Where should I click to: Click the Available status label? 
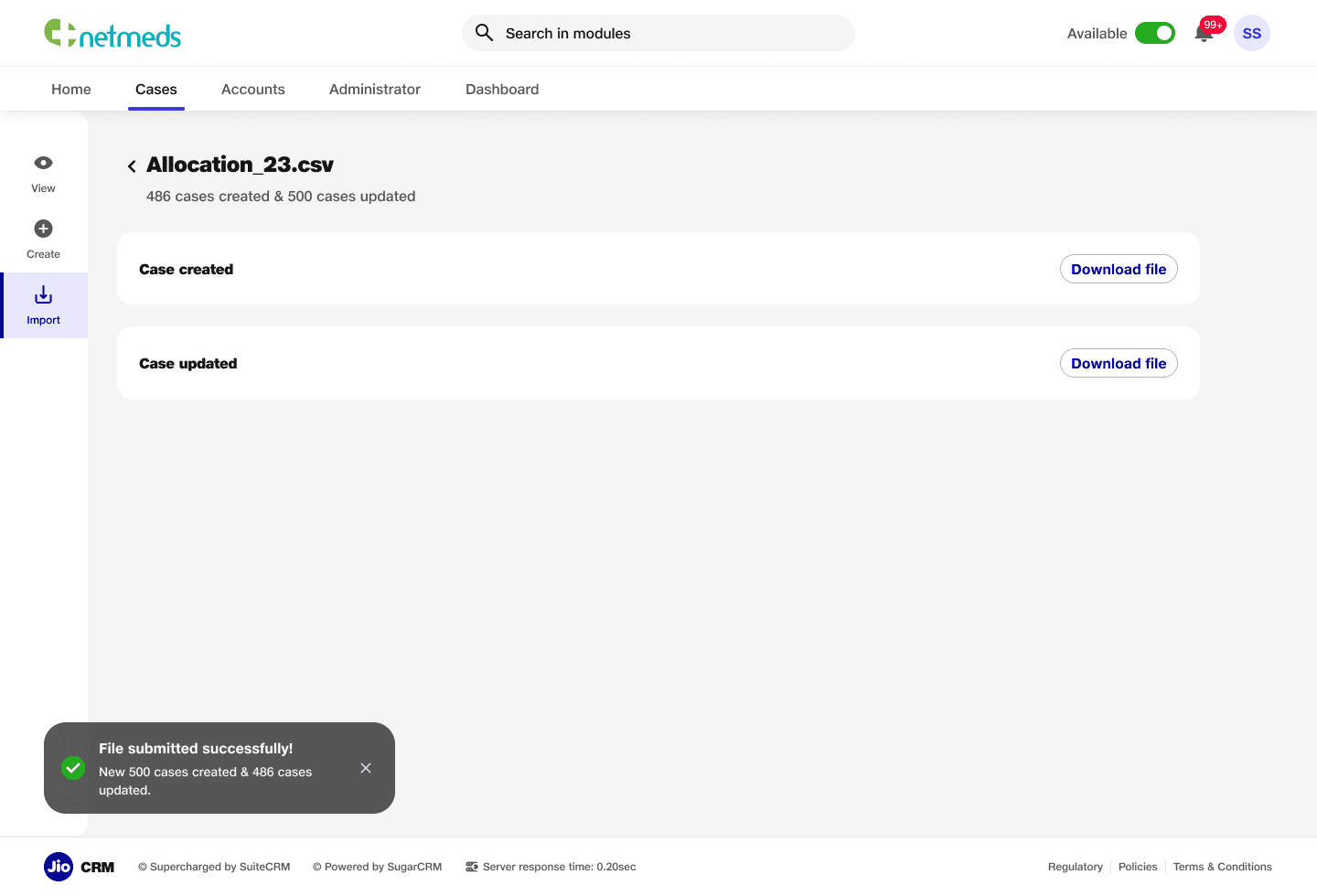point(1097,33)
